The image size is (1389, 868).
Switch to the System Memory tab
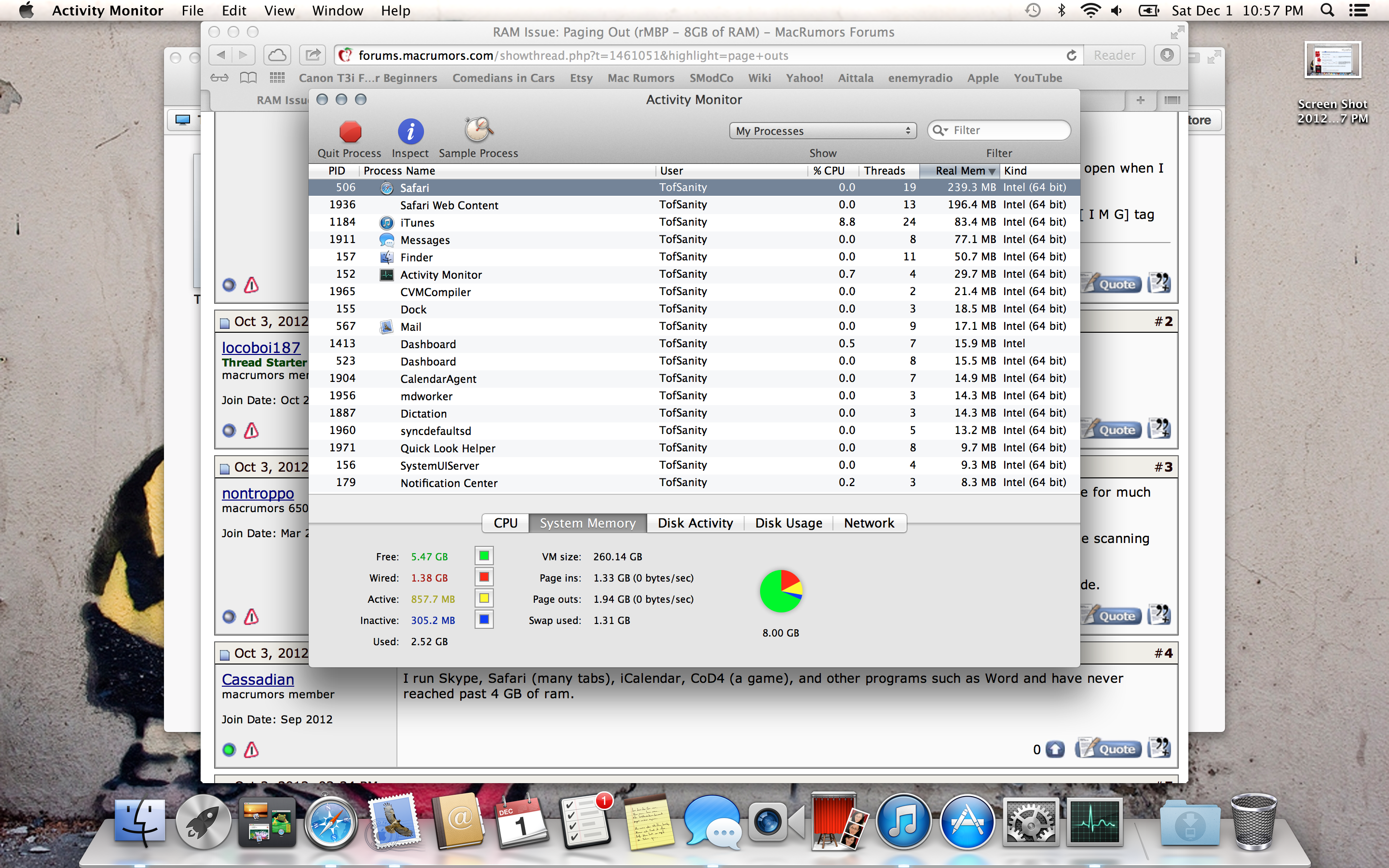pos(587,523)
